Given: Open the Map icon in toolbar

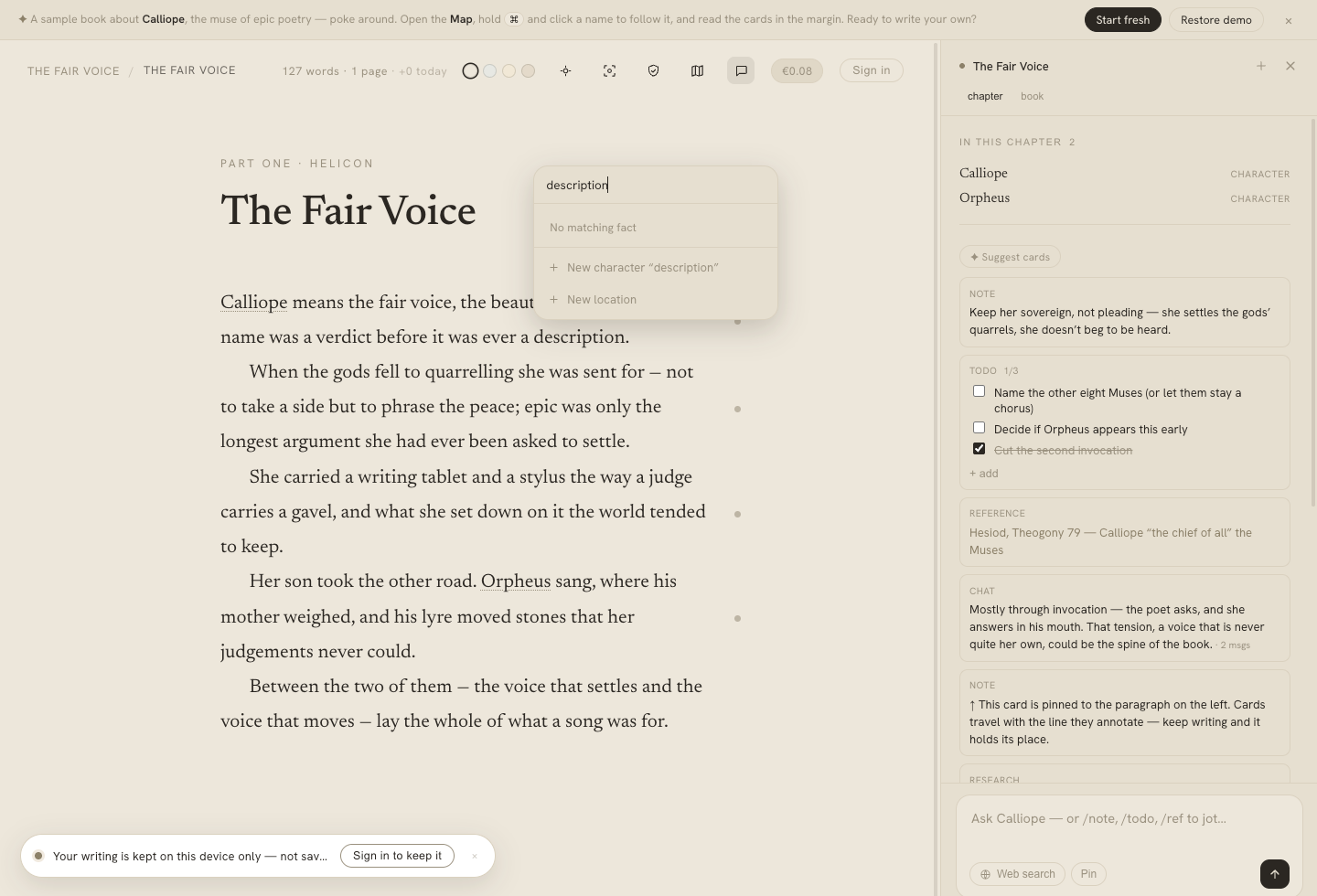Looking at the screenshot, I should pyautogui.click(x=698, y=70).
